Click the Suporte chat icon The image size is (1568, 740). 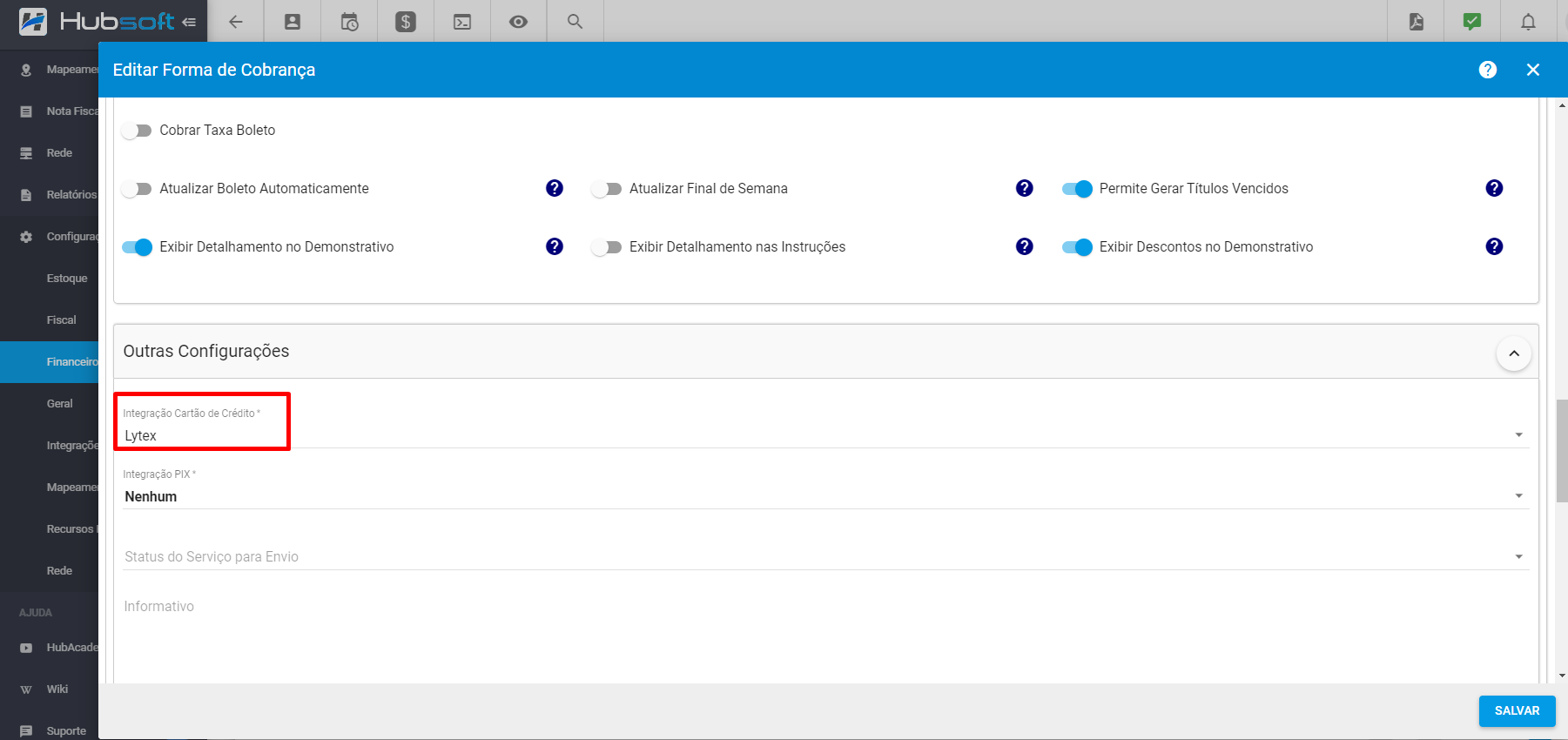pos(26,731)
